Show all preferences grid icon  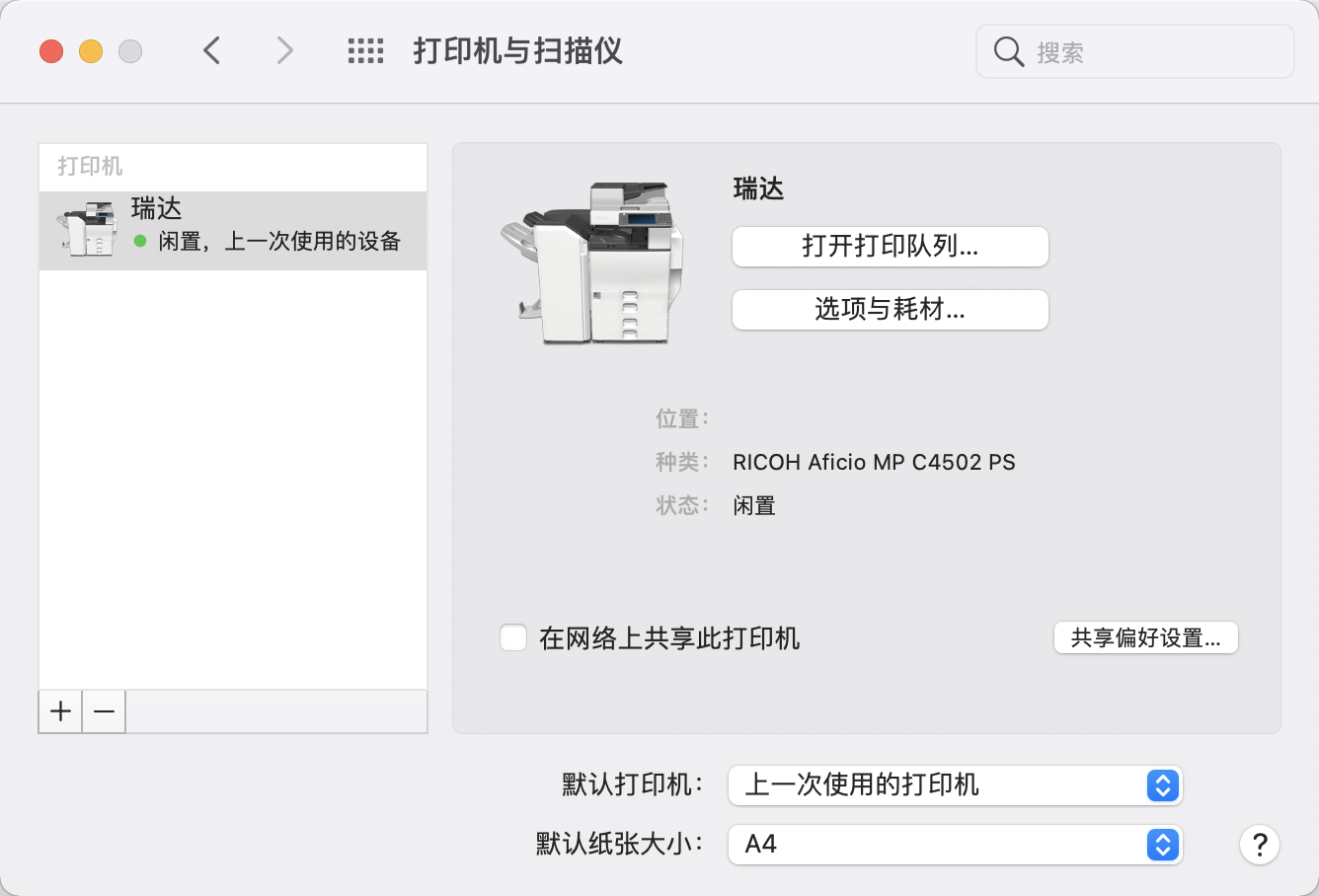tap(365, 51)
